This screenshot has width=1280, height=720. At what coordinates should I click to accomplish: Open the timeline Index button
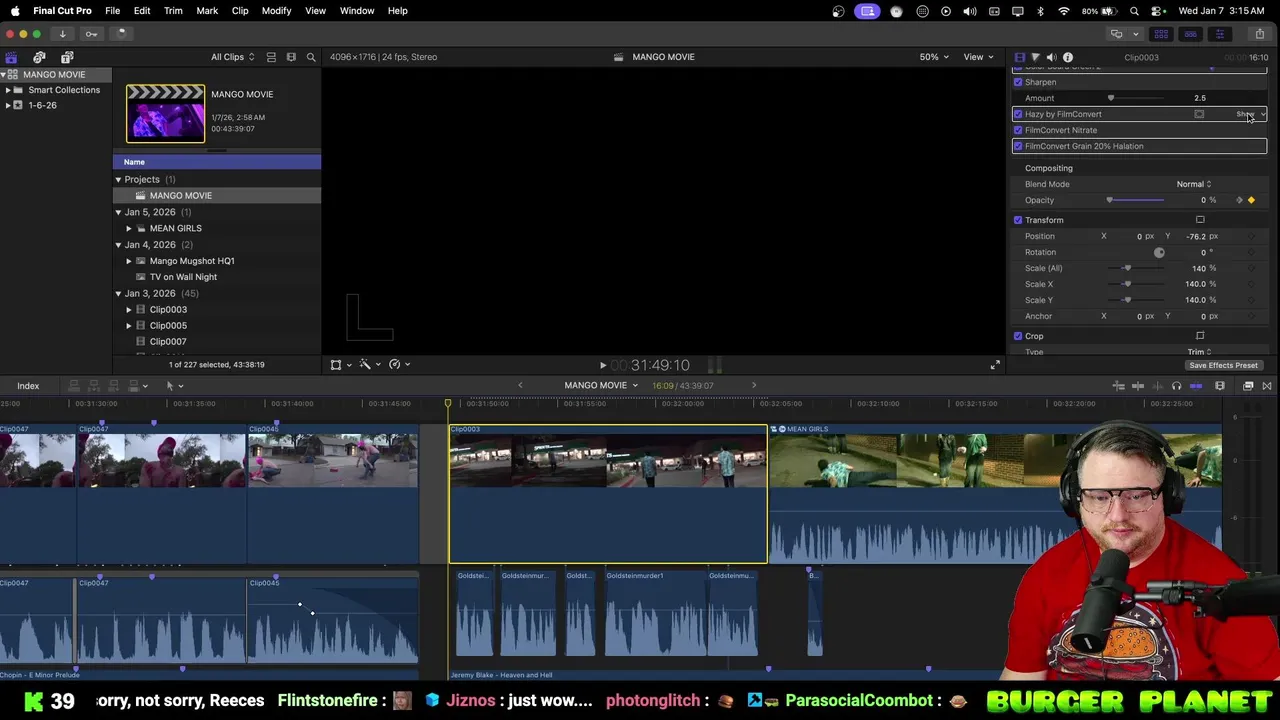pos(28,386)
